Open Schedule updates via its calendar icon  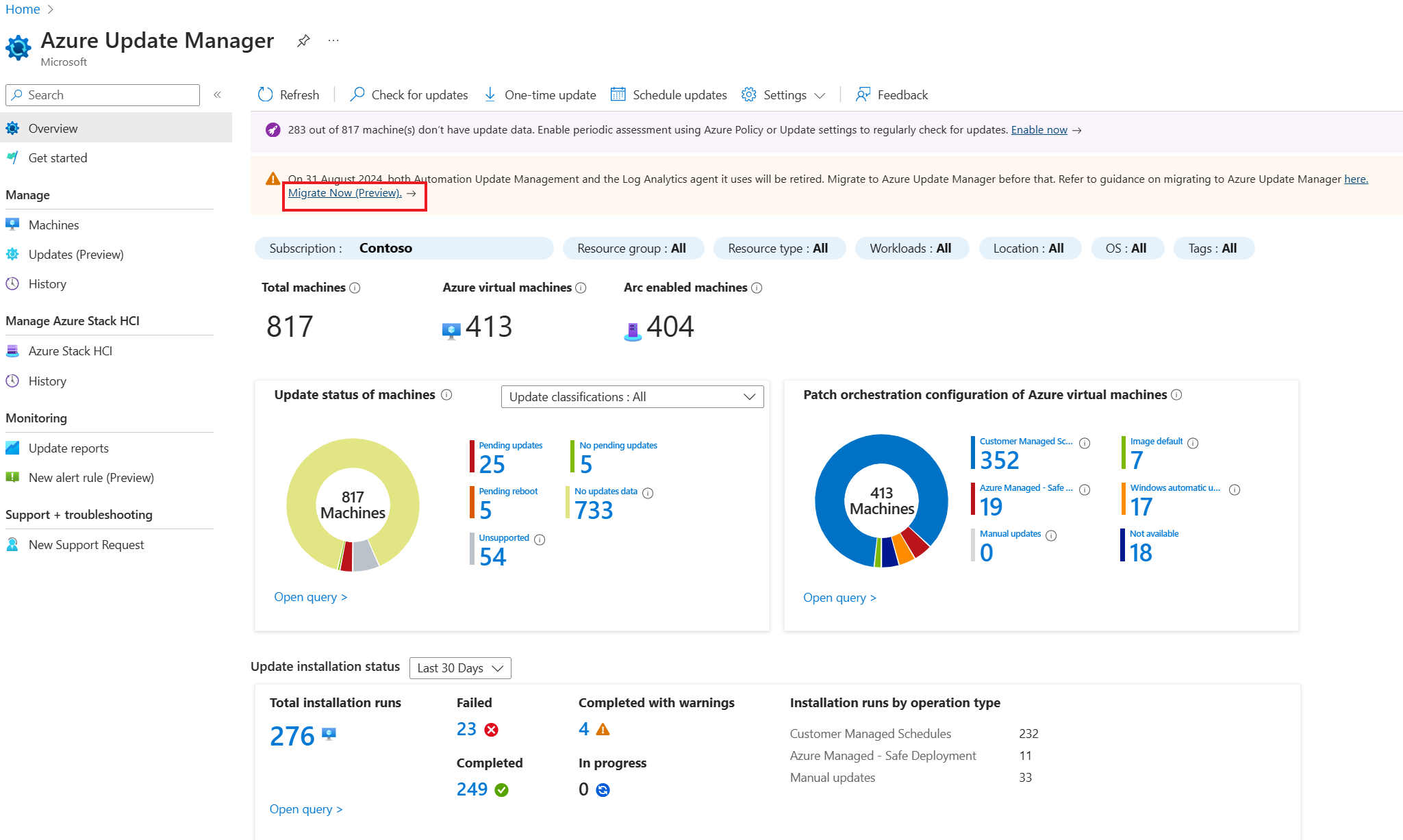[618, 94]
